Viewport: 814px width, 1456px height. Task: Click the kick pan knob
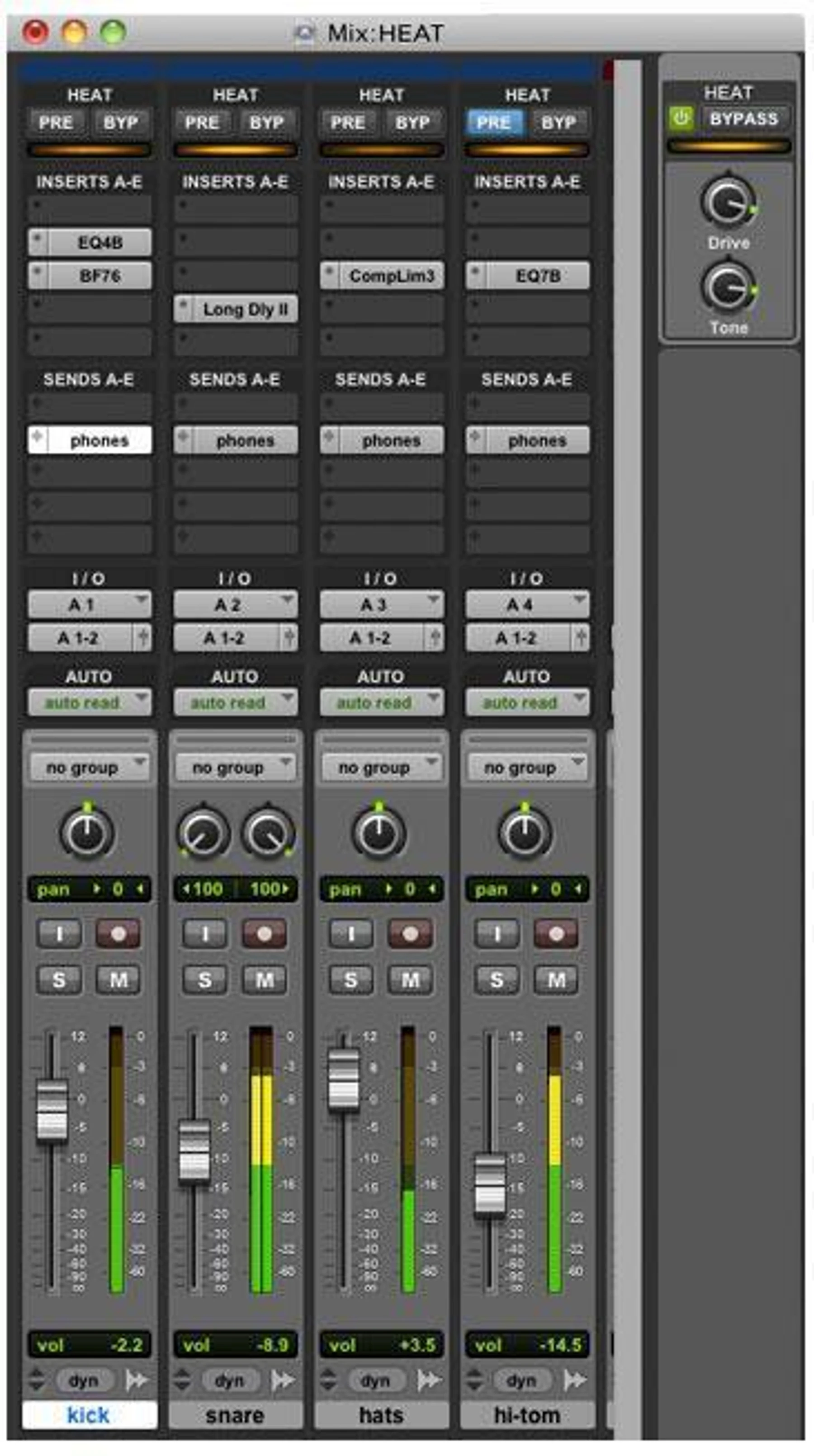click(87, 834)
